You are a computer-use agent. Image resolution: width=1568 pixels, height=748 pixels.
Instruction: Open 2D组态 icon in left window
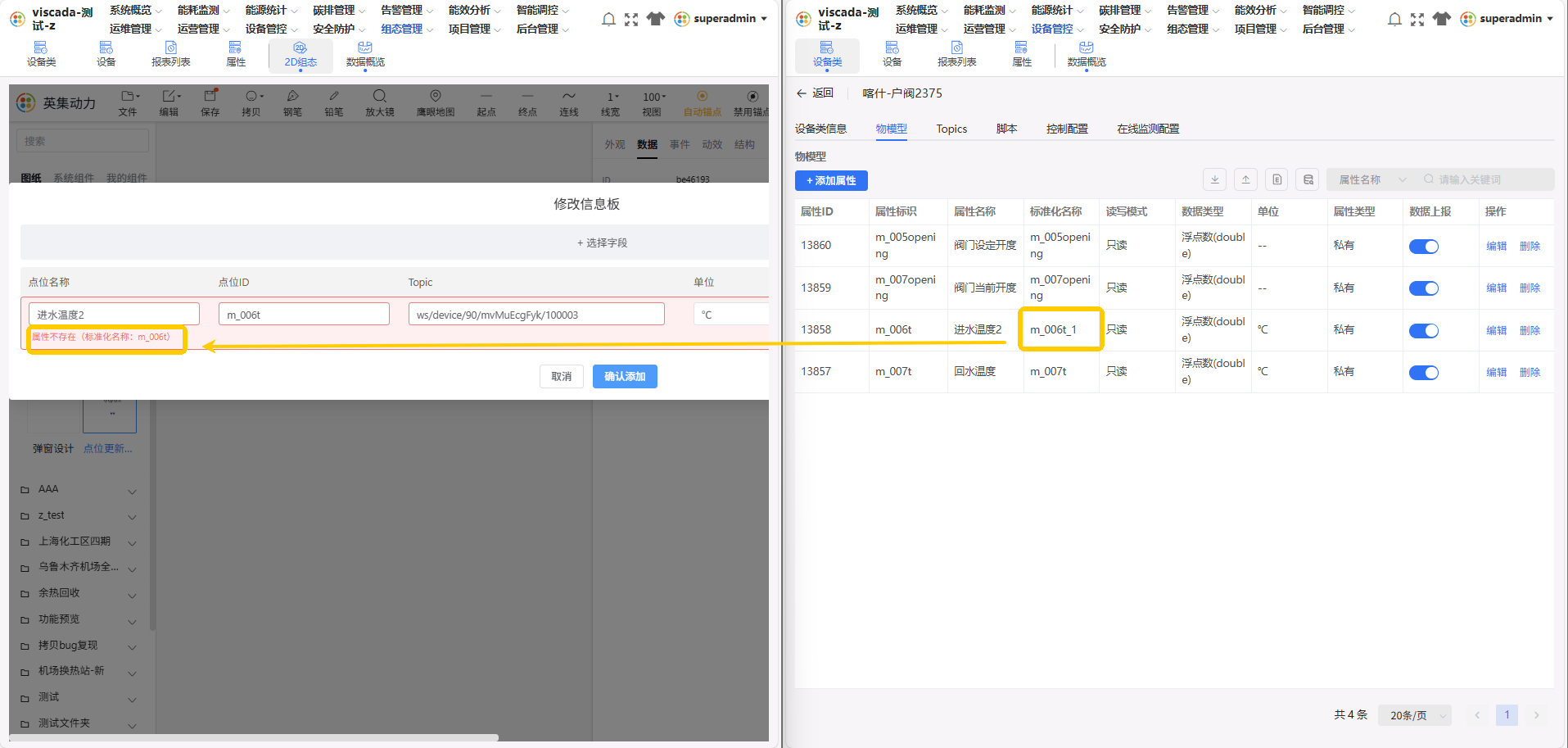click(x=300, y=54)
